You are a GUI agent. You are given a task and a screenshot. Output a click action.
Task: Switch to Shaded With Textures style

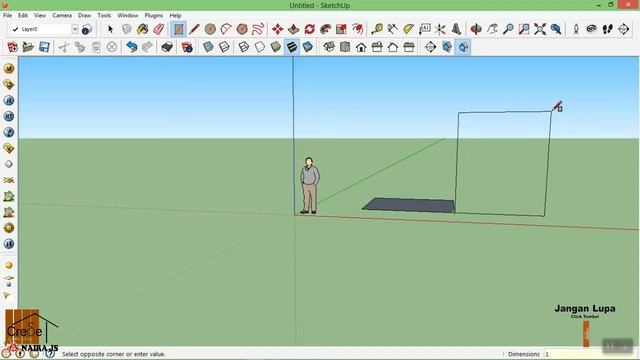pos(292,47)
